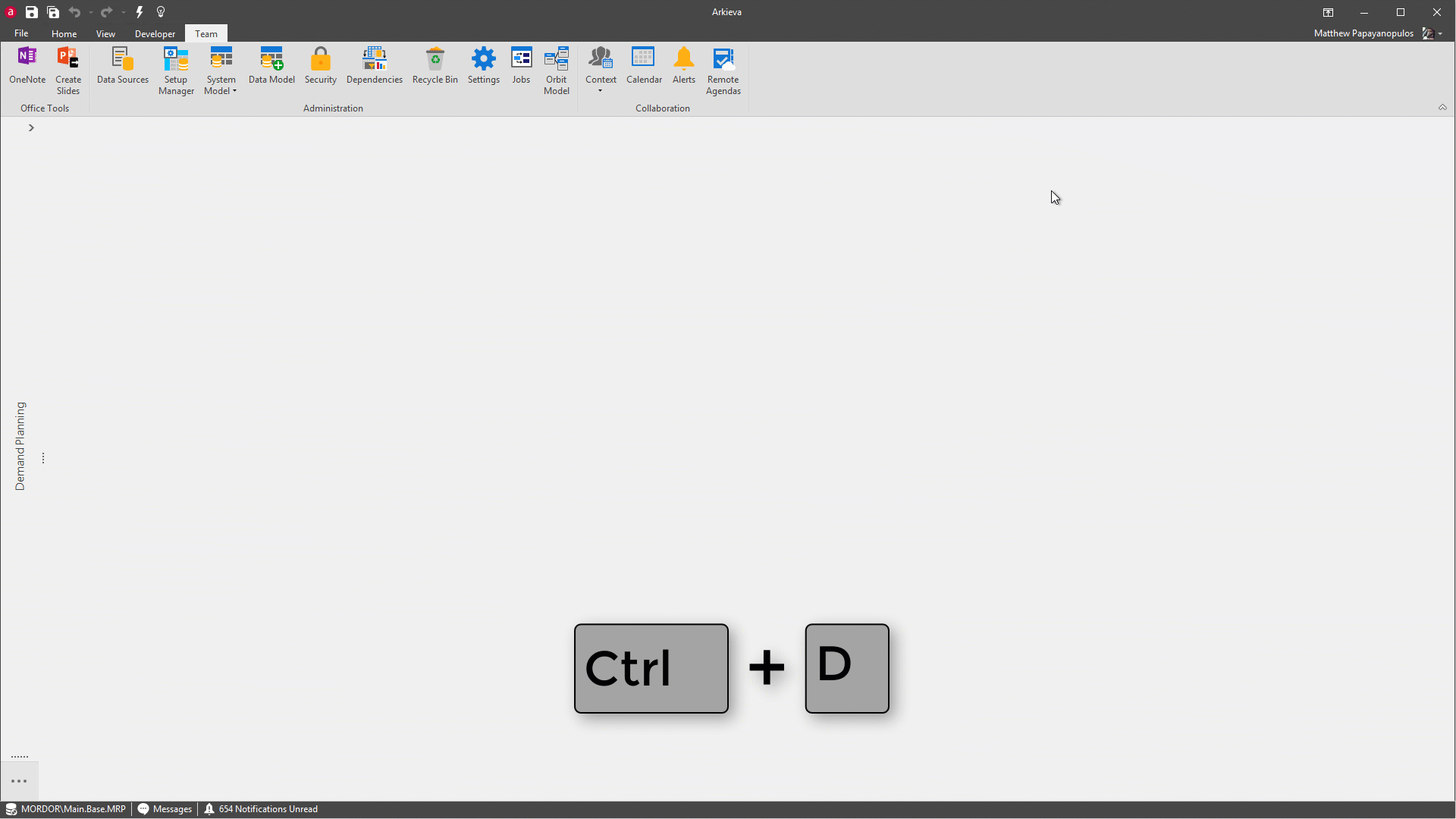Click the lightning bolt quick action icon
Viewport: 1456px width, 819px height.
coord(140,12)
